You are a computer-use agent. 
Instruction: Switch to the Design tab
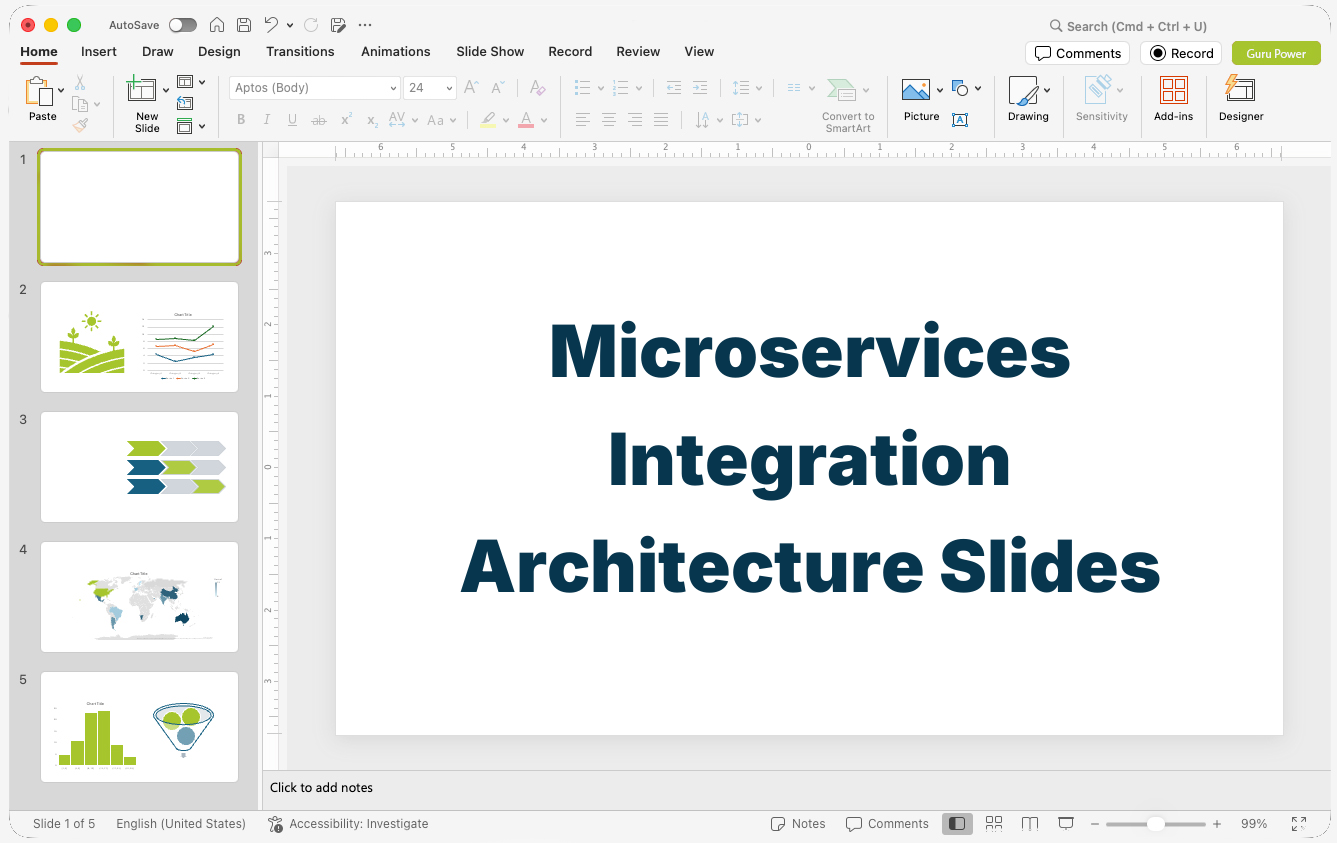tap(219, 52)
